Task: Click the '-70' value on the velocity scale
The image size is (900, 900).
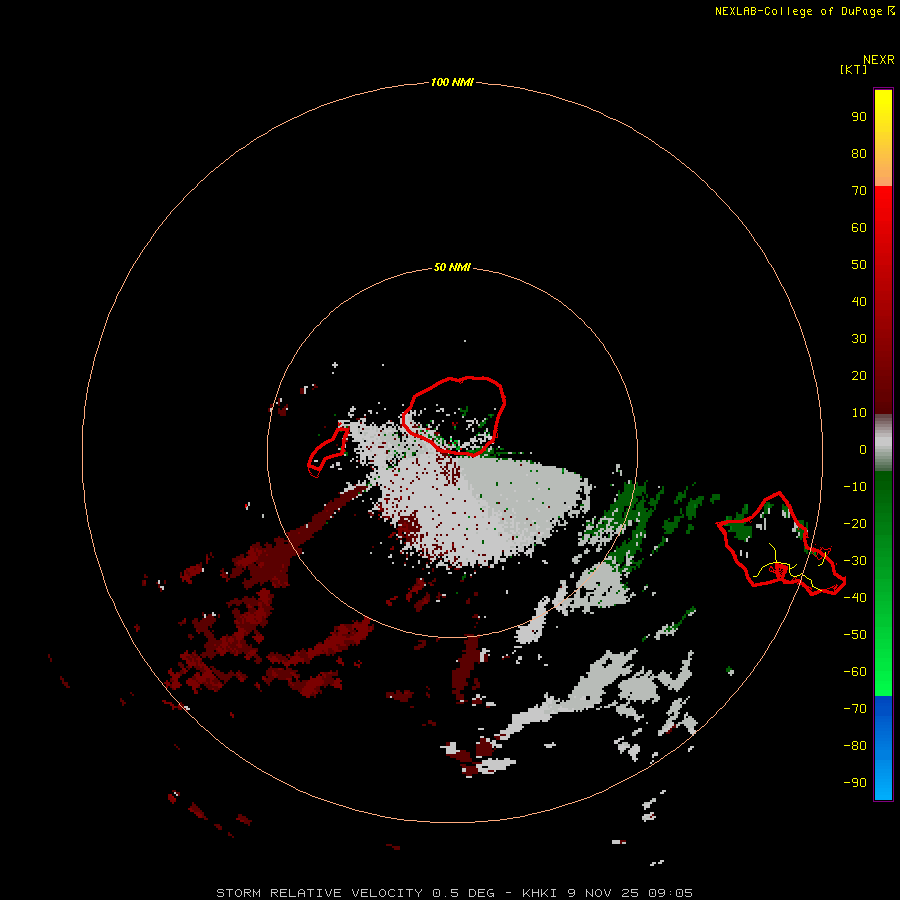Action: (855, 709)
